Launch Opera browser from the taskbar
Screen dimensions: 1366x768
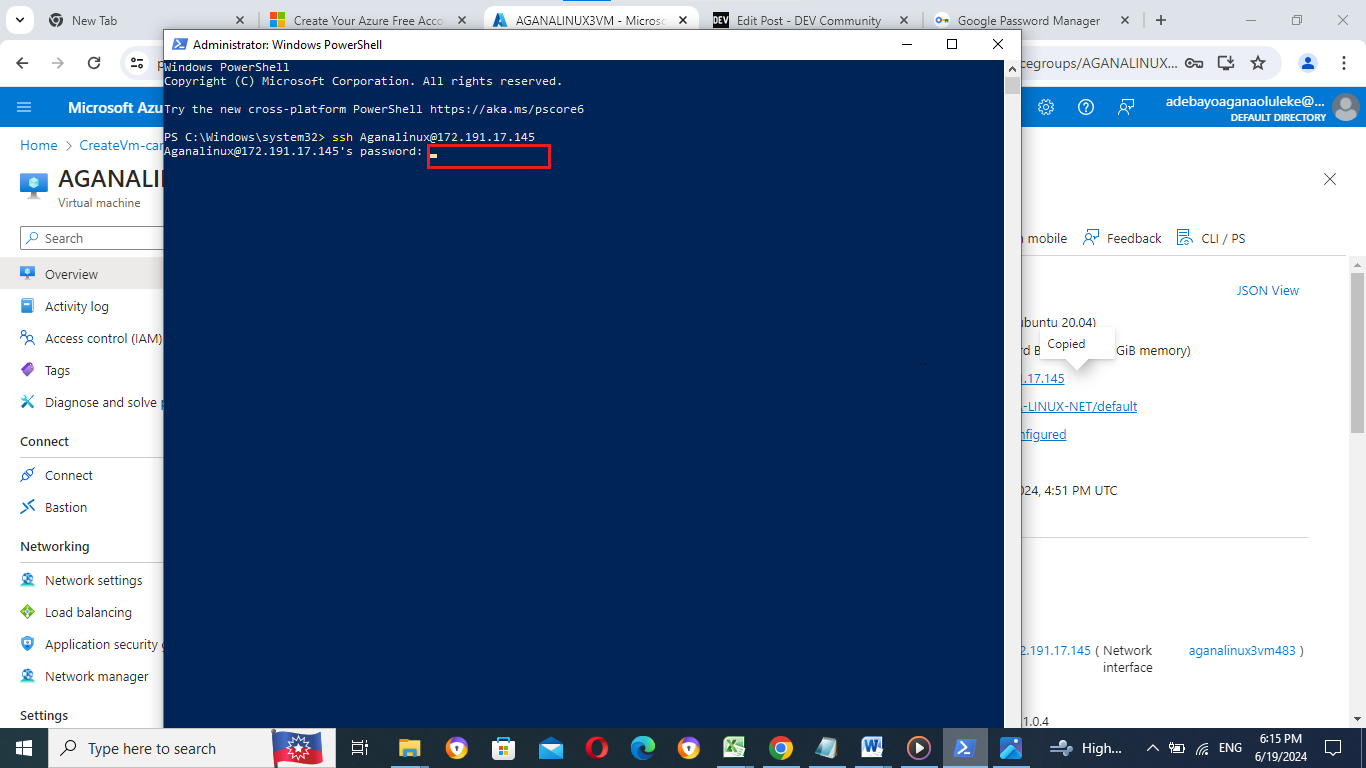click(597, 748)
